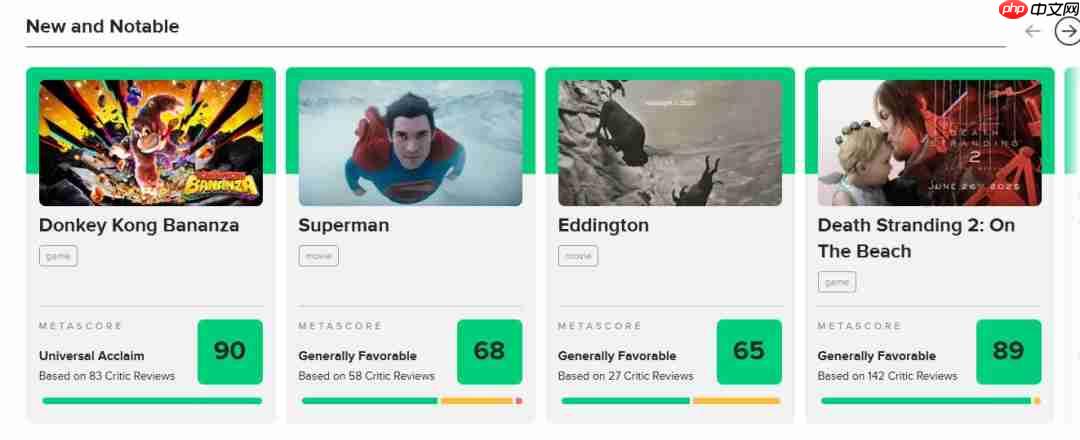Open Death Stranding 2: On The Beach title
The width and height of the screenshot is (1080, 440).
916,238
